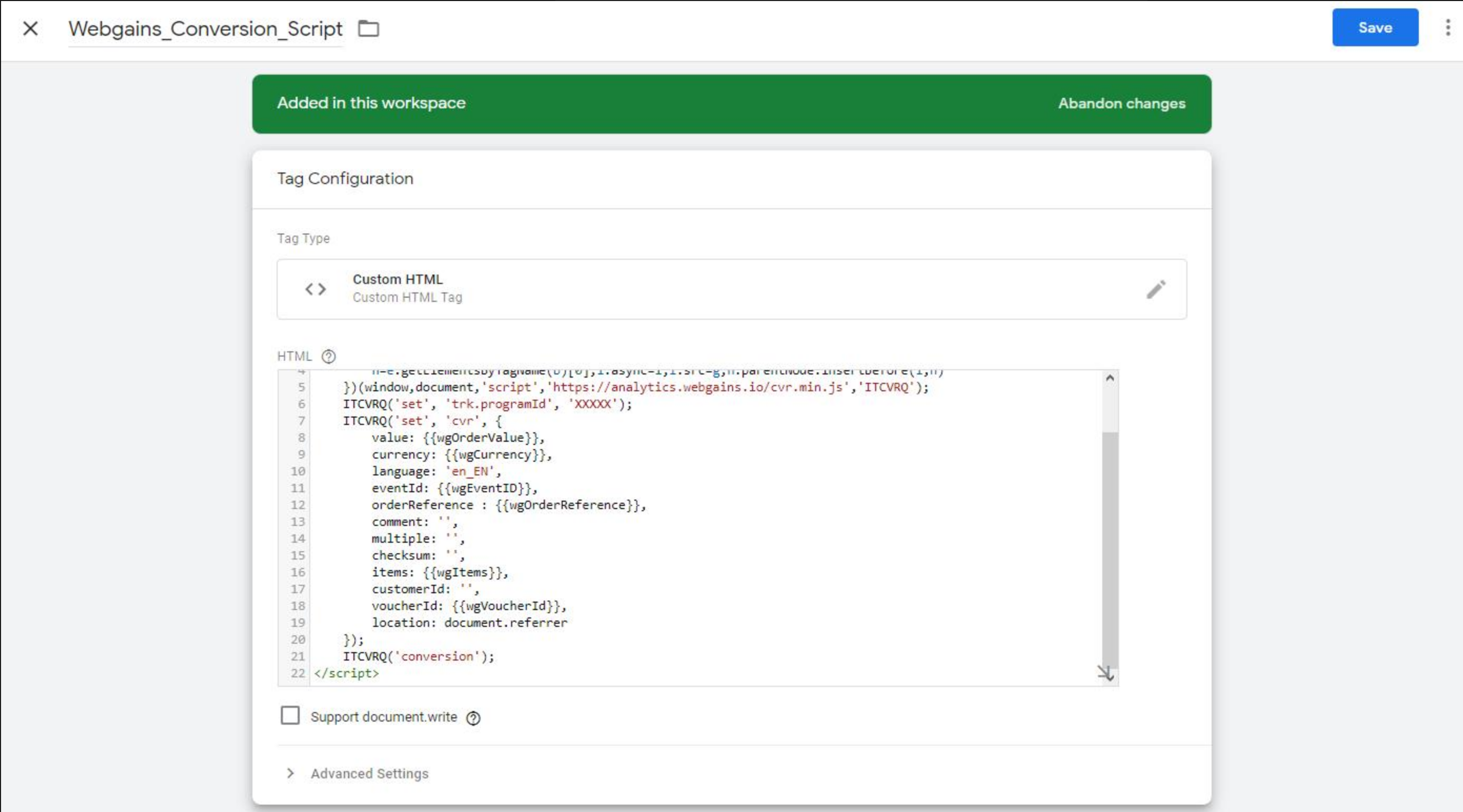The image size is (1463, 812).
Task: Expand the Advanced Settings chevron
Action: [x=290, y=774]
